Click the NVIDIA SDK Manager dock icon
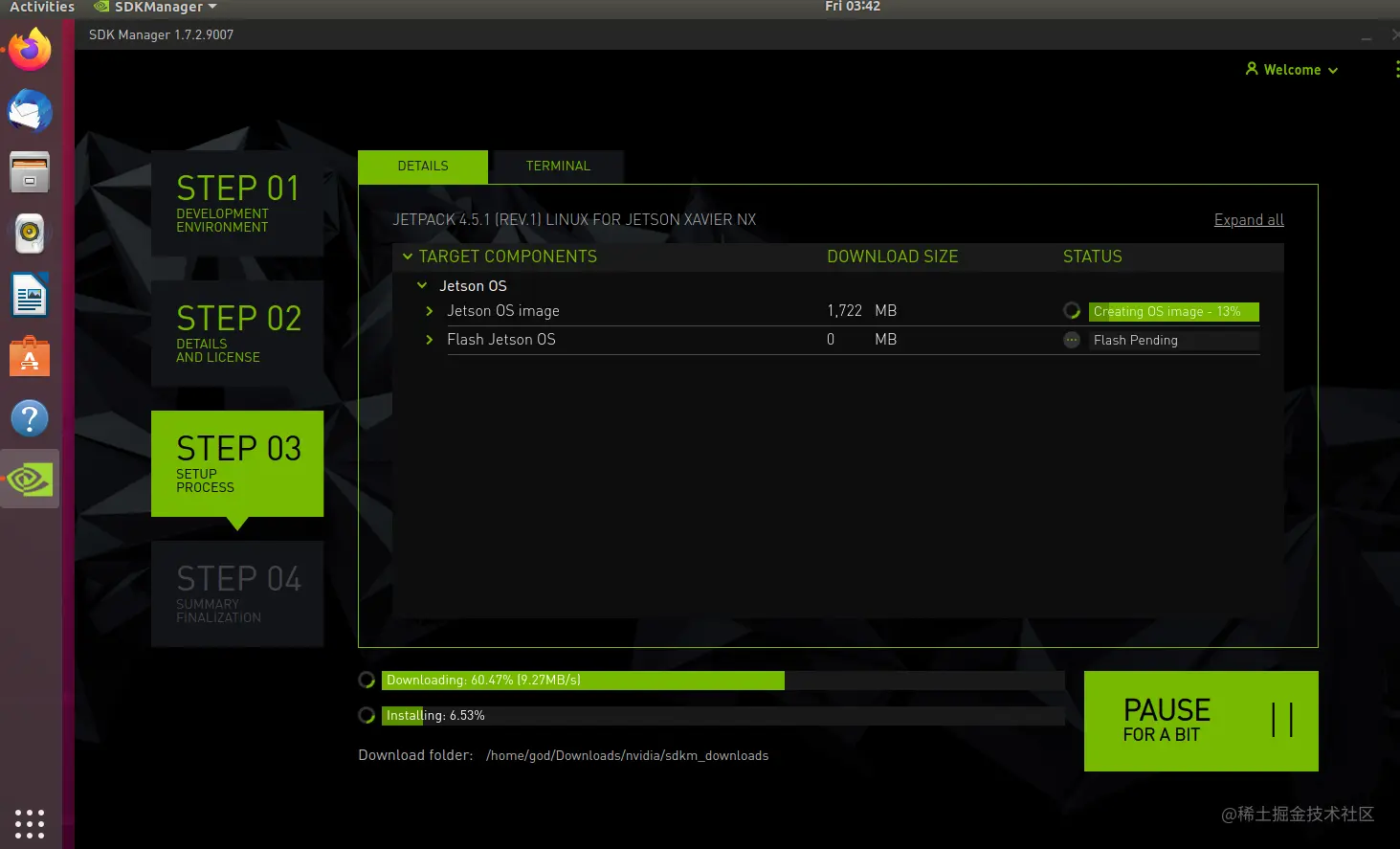The height and width of the screenshot is (849, 1400). click(x=30, y=479)
